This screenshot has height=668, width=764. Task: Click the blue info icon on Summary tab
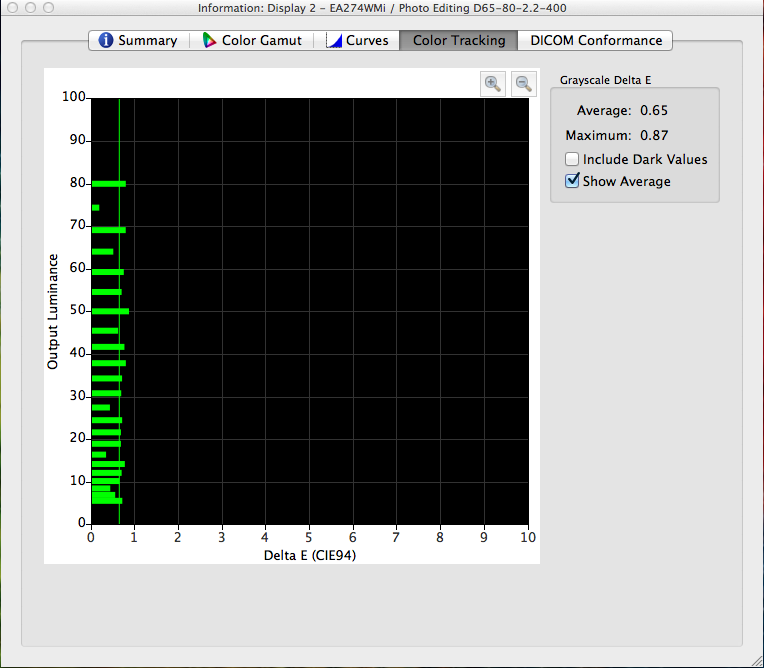point(106,40)
